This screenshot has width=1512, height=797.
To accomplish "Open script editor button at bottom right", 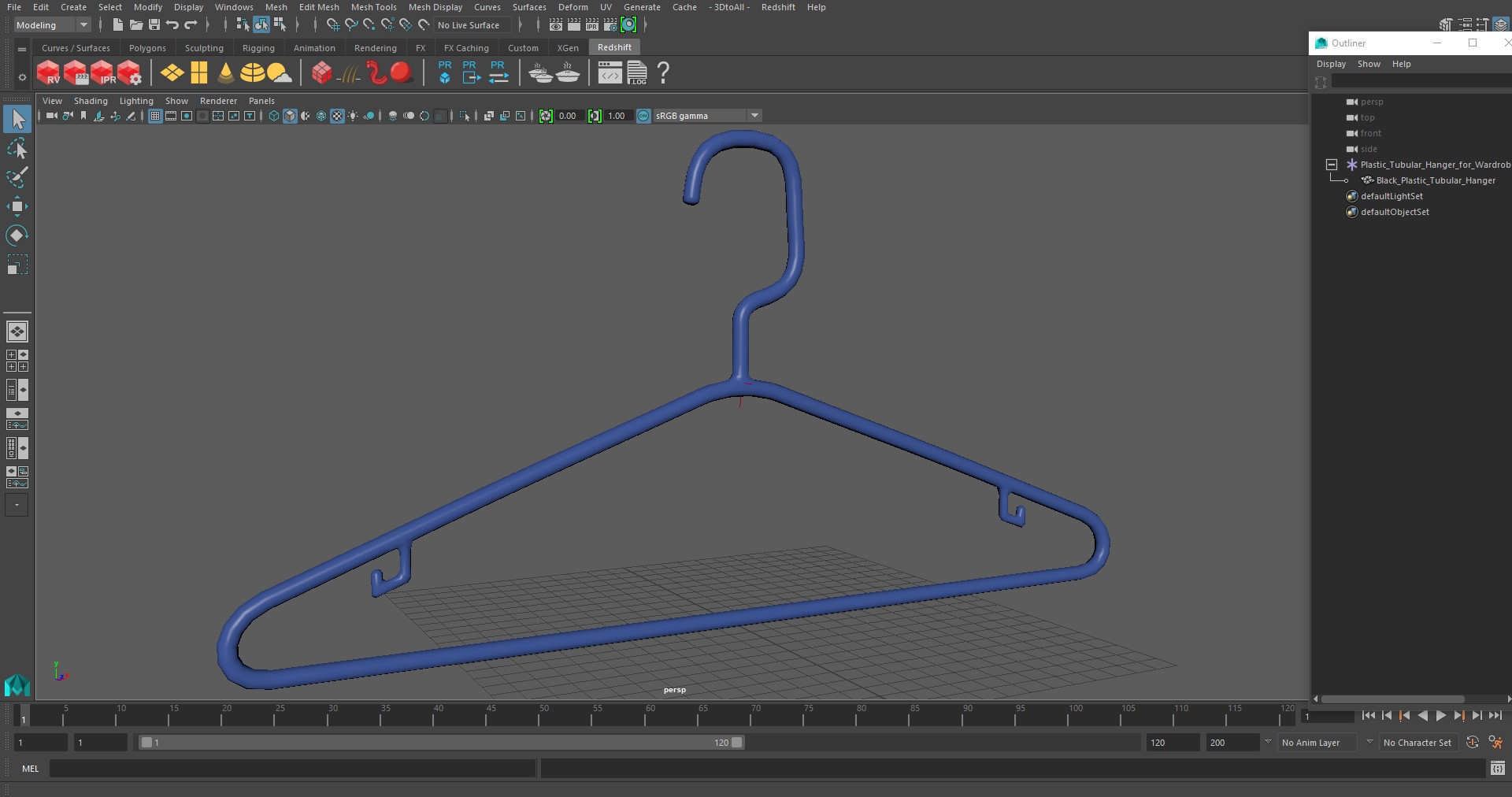I will [1497, 769].
